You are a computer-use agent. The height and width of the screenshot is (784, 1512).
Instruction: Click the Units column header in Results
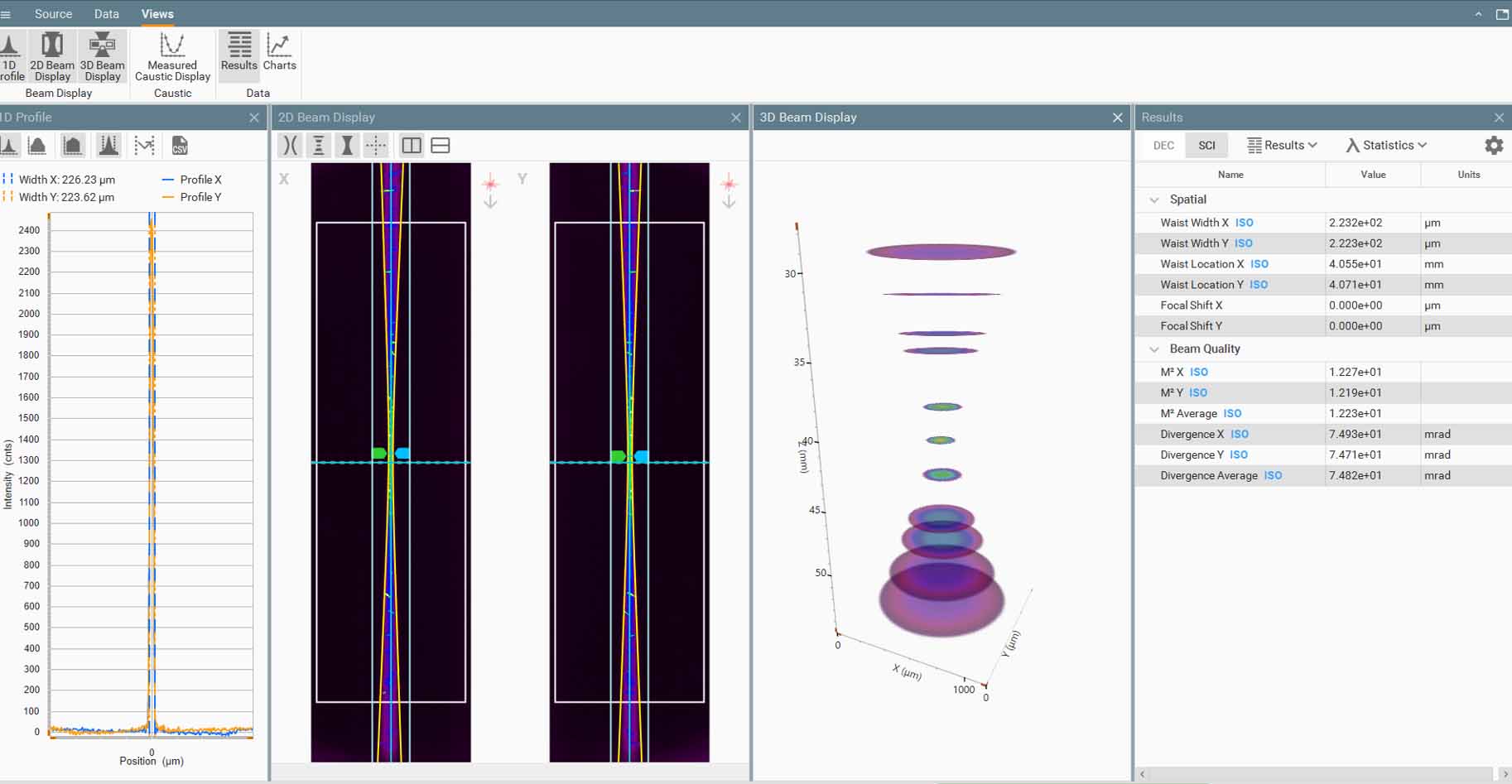pyautogui.click(x=1468, y=175)
